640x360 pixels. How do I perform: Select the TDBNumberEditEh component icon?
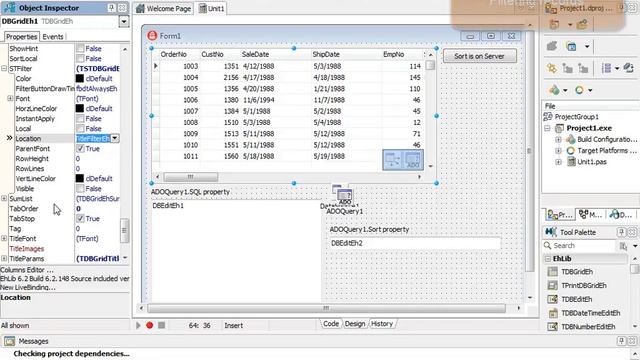[x=552, y=327]
